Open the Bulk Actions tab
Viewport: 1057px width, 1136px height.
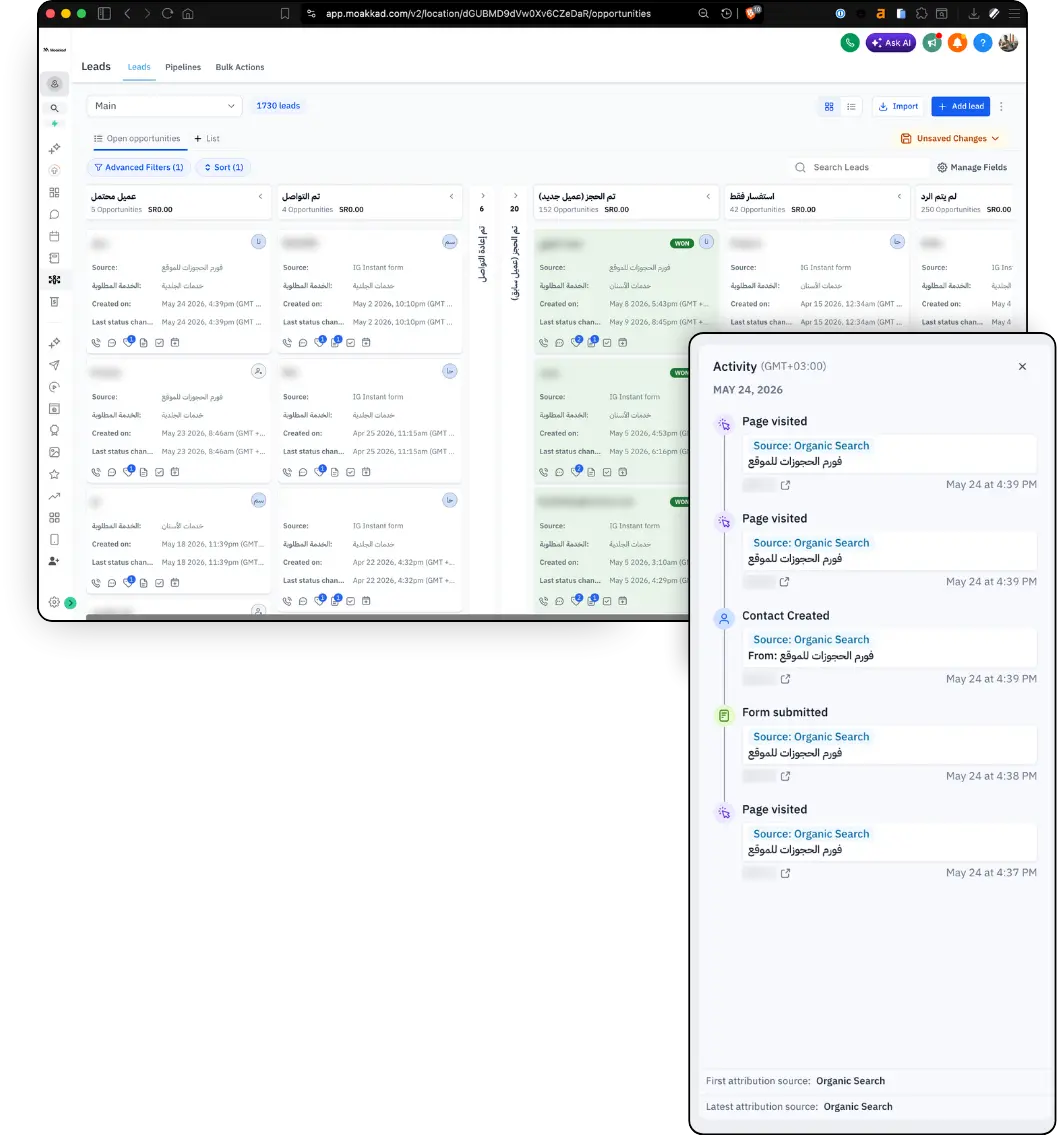240,67
